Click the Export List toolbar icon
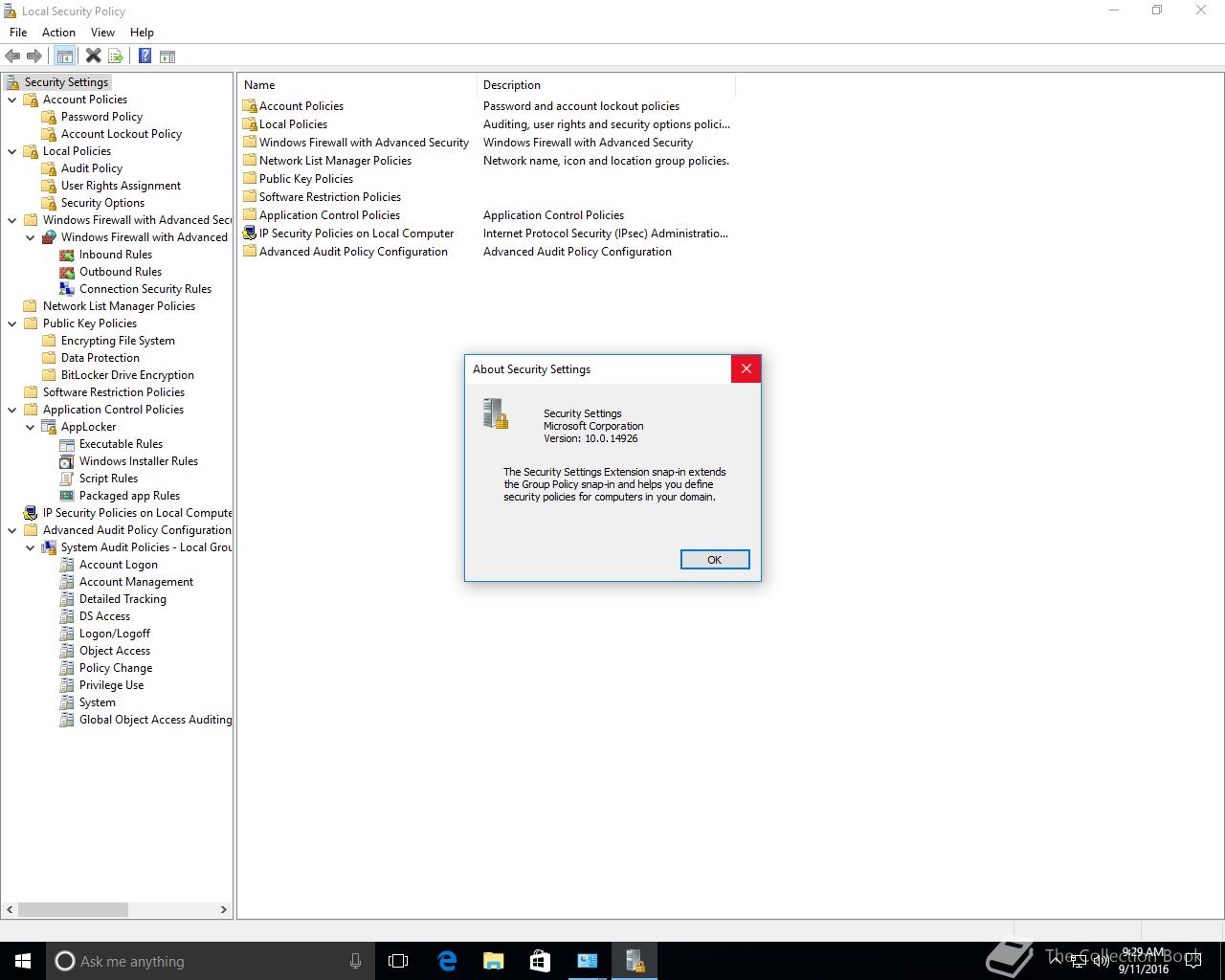This screenshot has width=1225, height=980. click(116, 56)
